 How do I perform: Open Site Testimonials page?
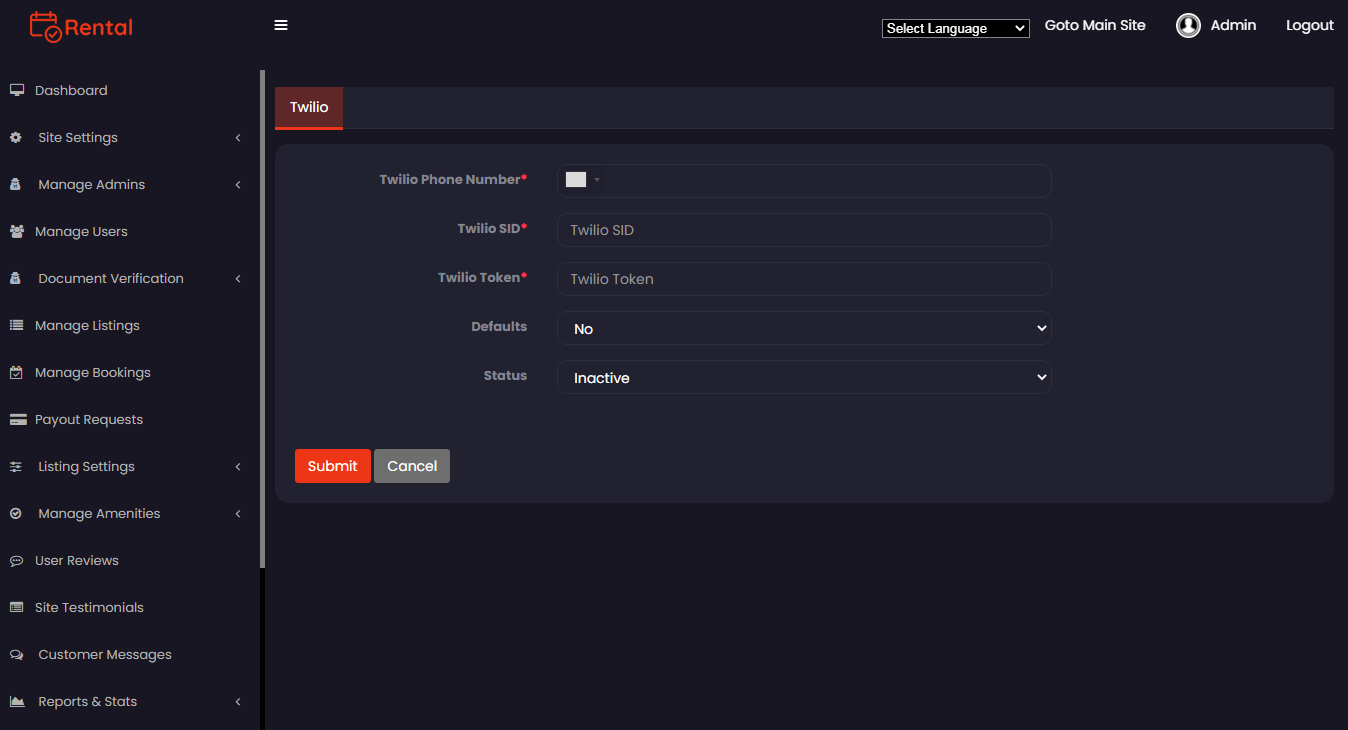pos(89,607)
